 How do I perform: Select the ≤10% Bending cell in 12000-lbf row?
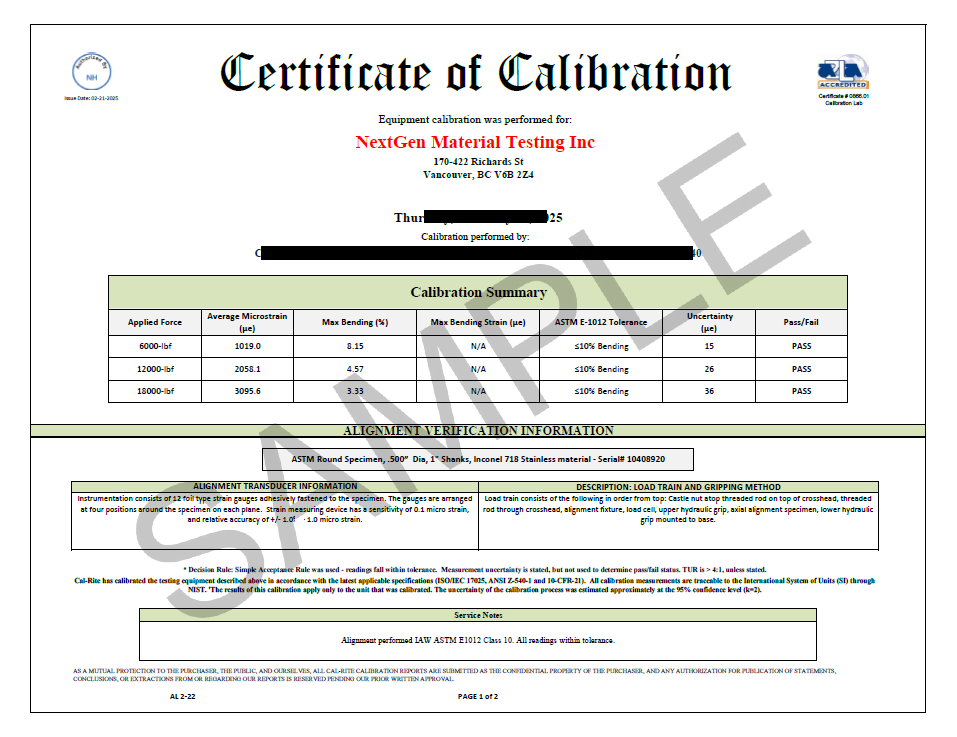point(601,369)
